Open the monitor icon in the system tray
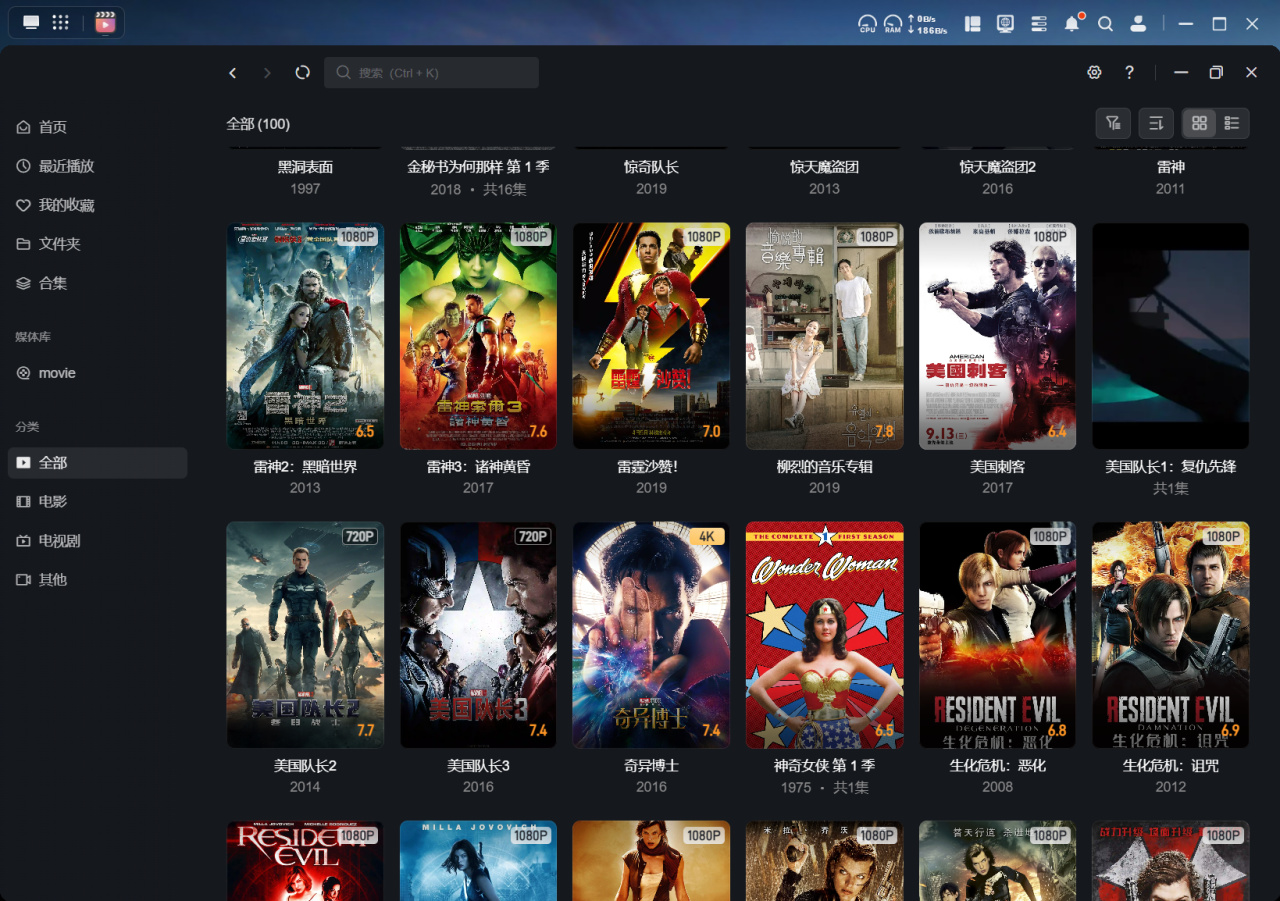Viewport: 1280px width, 901px height. tap(1005, 23)
